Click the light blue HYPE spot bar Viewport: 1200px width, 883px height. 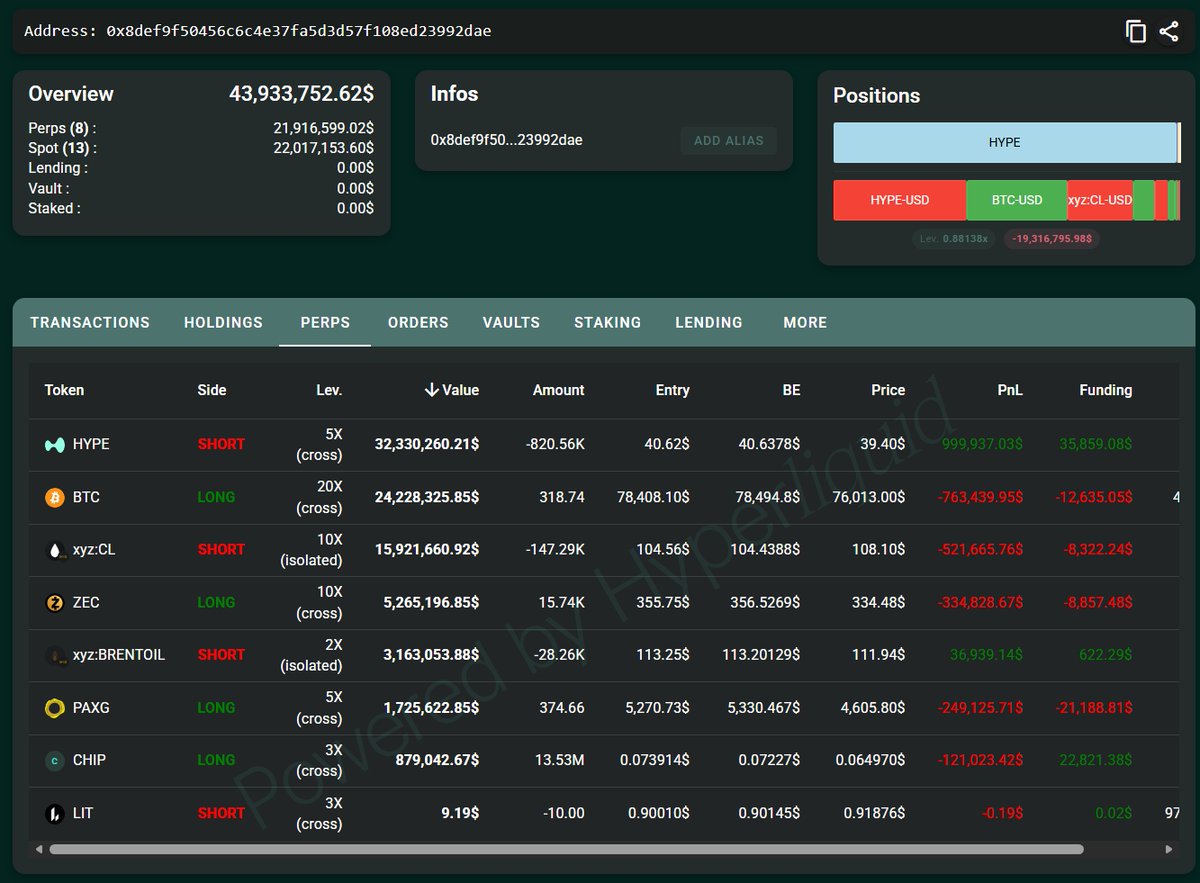(x=1004, y=143)
